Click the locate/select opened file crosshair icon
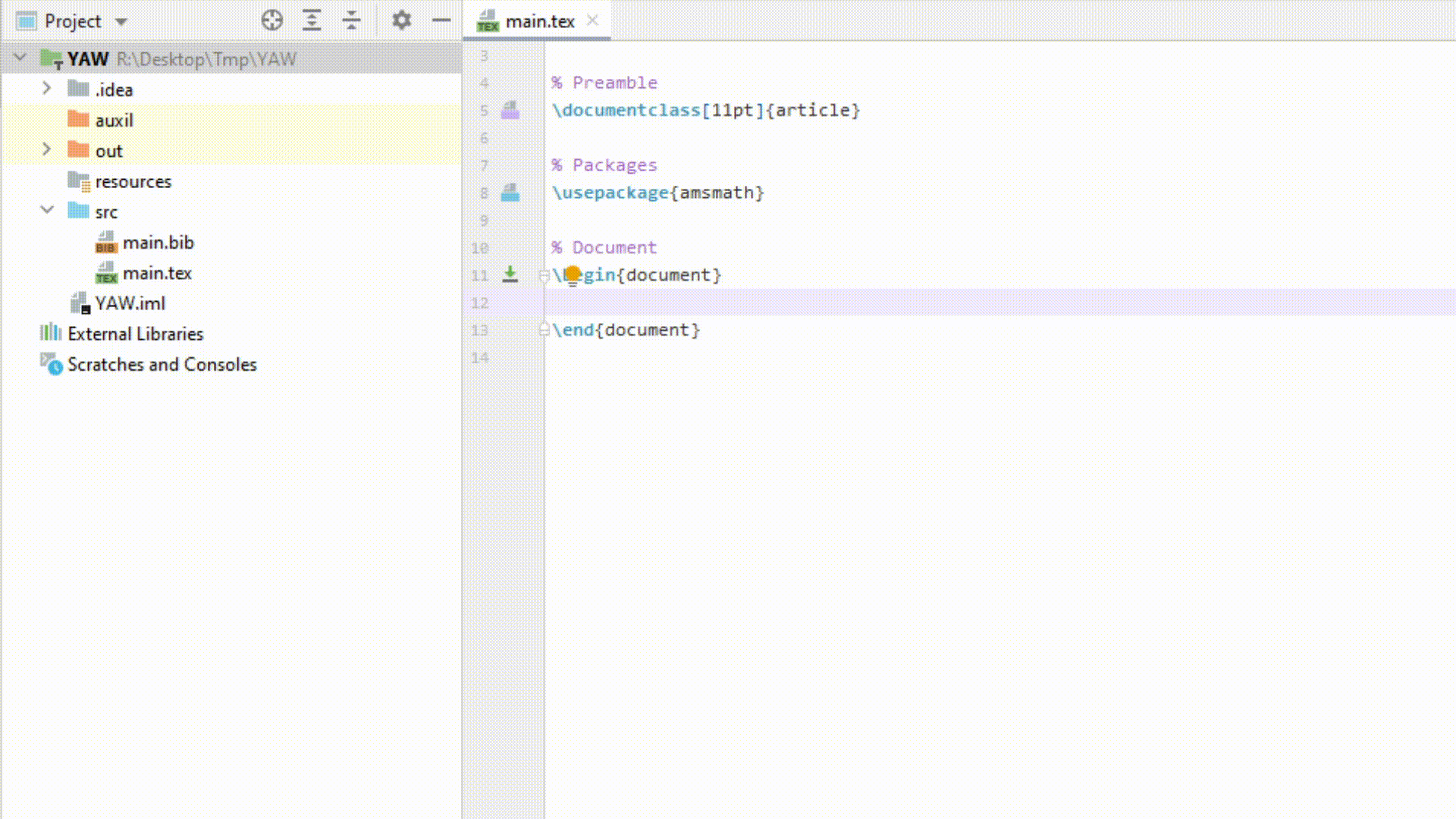Image resolution: width=1456 pixels, height=819 pixels. (x=271, y=20)
